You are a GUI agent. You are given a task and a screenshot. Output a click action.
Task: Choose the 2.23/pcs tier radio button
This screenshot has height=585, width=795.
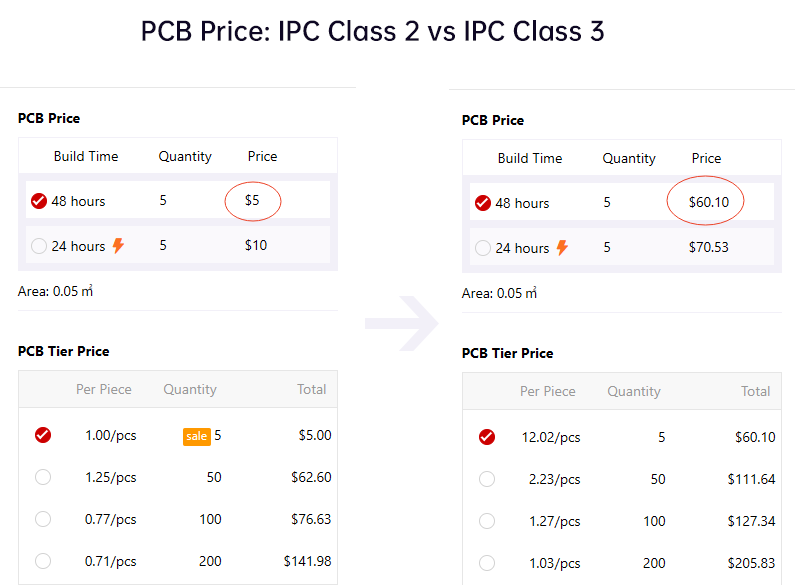click(x=487, y=479)
